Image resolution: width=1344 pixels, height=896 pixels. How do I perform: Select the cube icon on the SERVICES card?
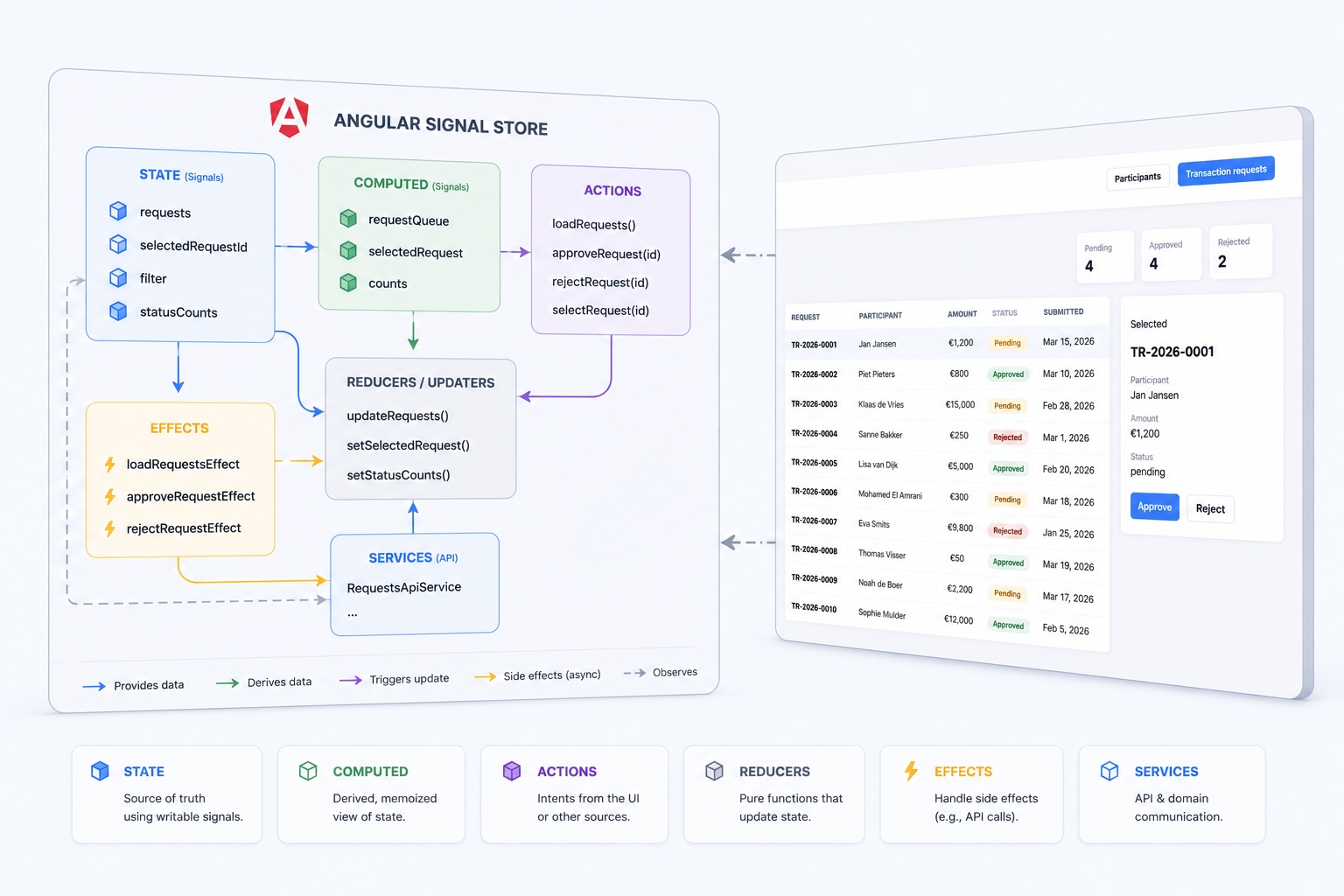pyautogui.click(x=1109, y=770)
